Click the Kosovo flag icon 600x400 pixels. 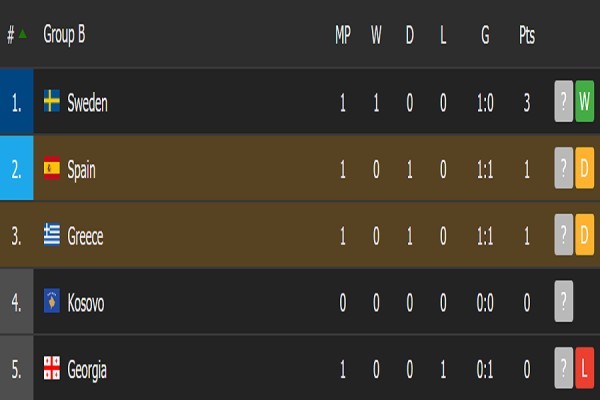[x=52, y=301]
